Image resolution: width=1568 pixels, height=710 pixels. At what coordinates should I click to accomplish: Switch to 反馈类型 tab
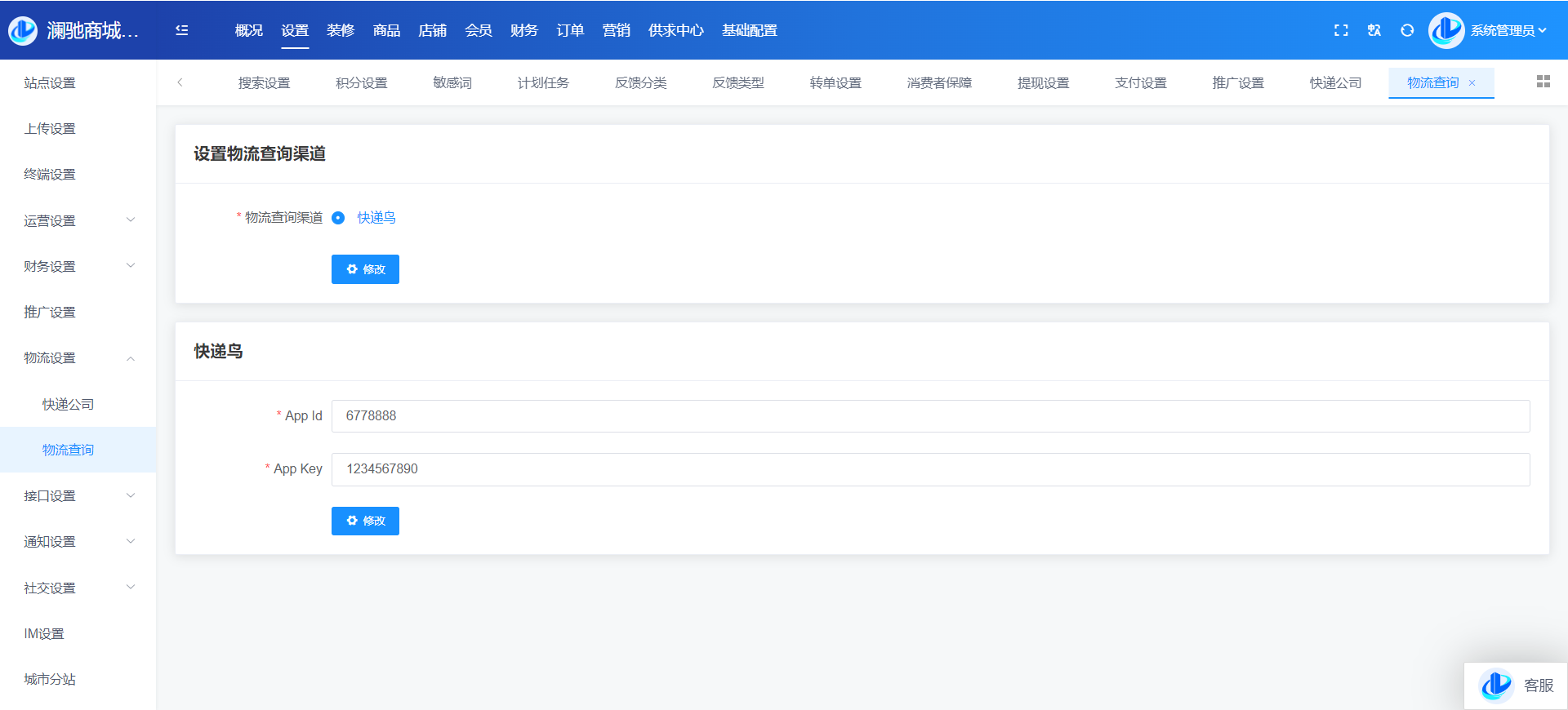click(738, 83)
